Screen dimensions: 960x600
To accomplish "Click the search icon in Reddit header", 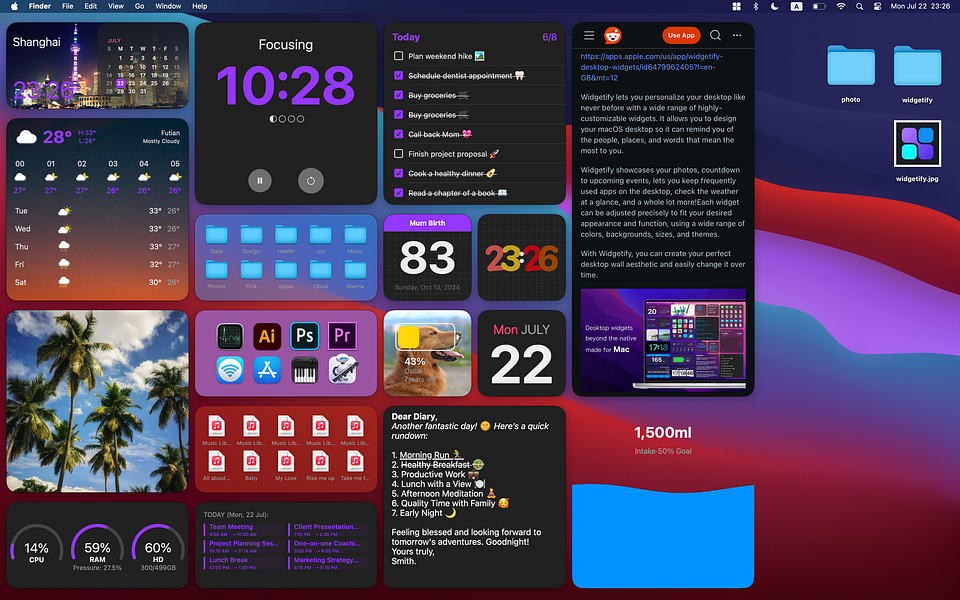I will 715,35.
